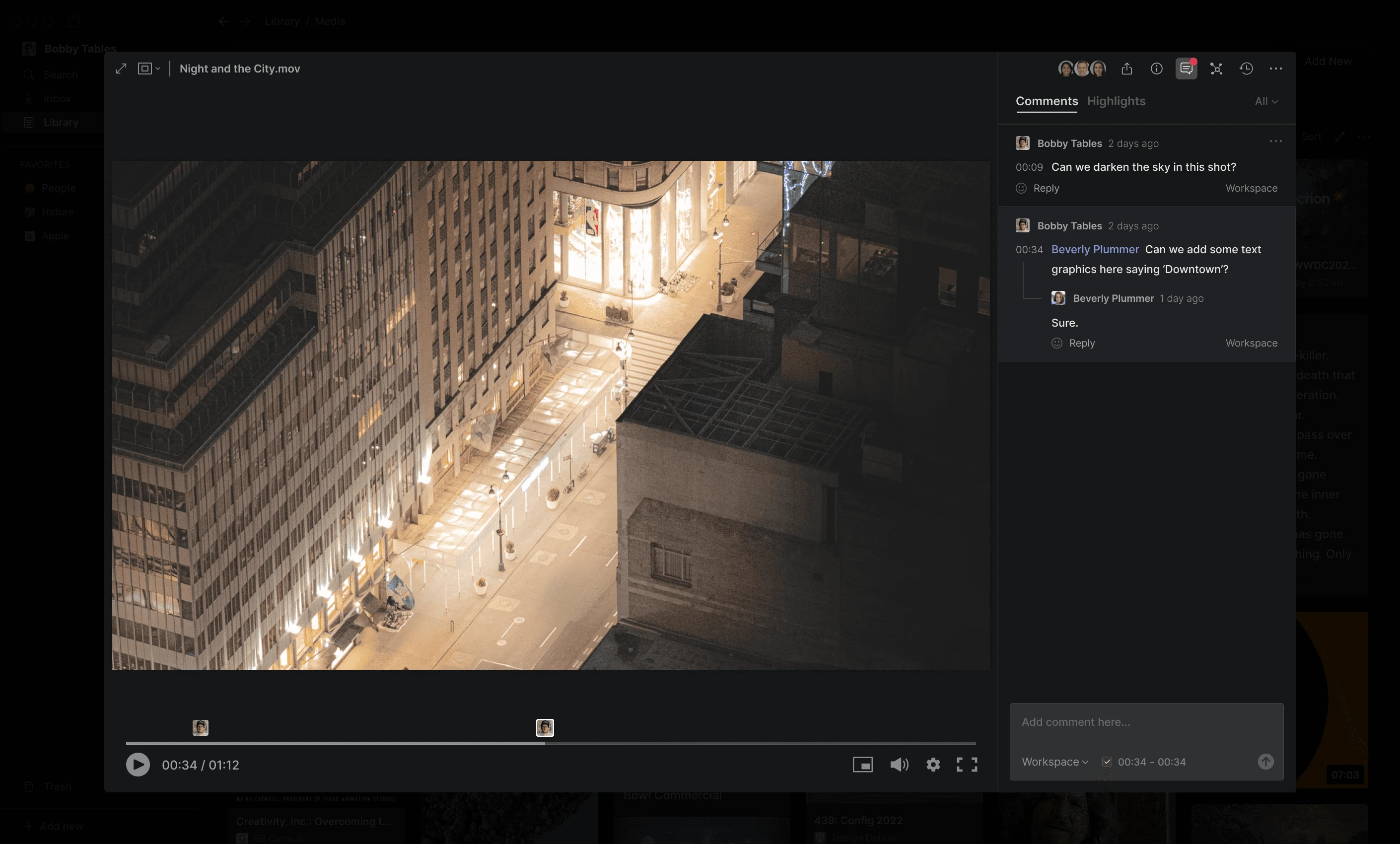Open the info panel icon
The width and height of the screenshot is (1400, 844).
tap(1156, 69)
